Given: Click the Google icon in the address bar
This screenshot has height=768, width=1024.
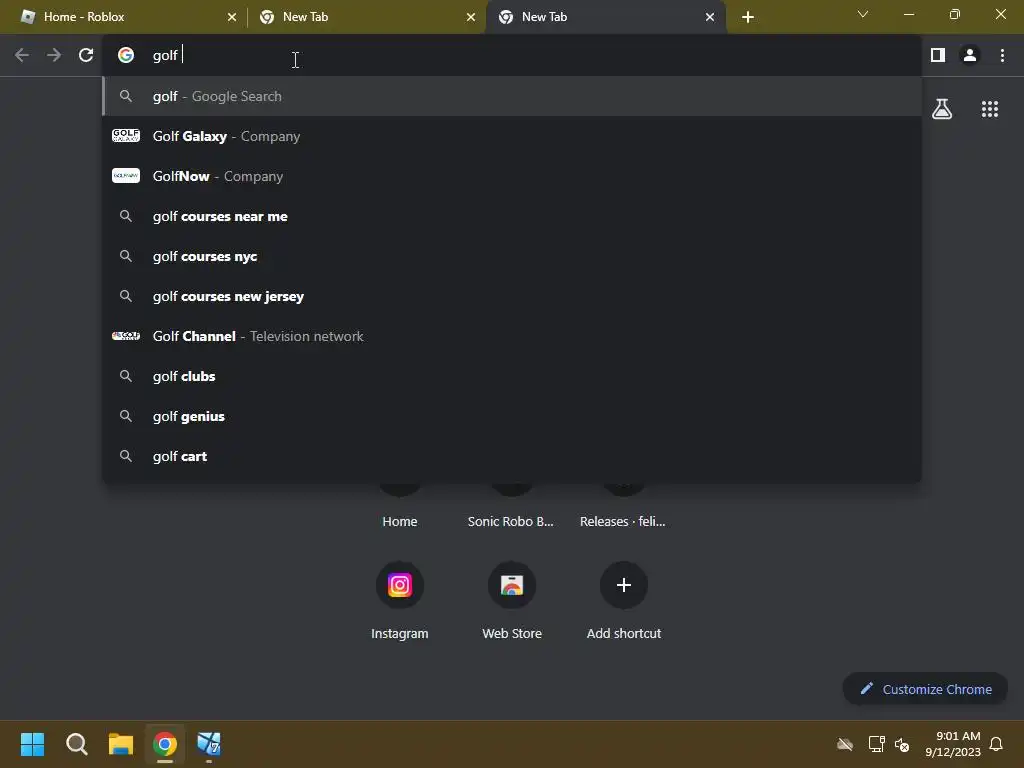Looking at the screenshot, I should 126,56.
